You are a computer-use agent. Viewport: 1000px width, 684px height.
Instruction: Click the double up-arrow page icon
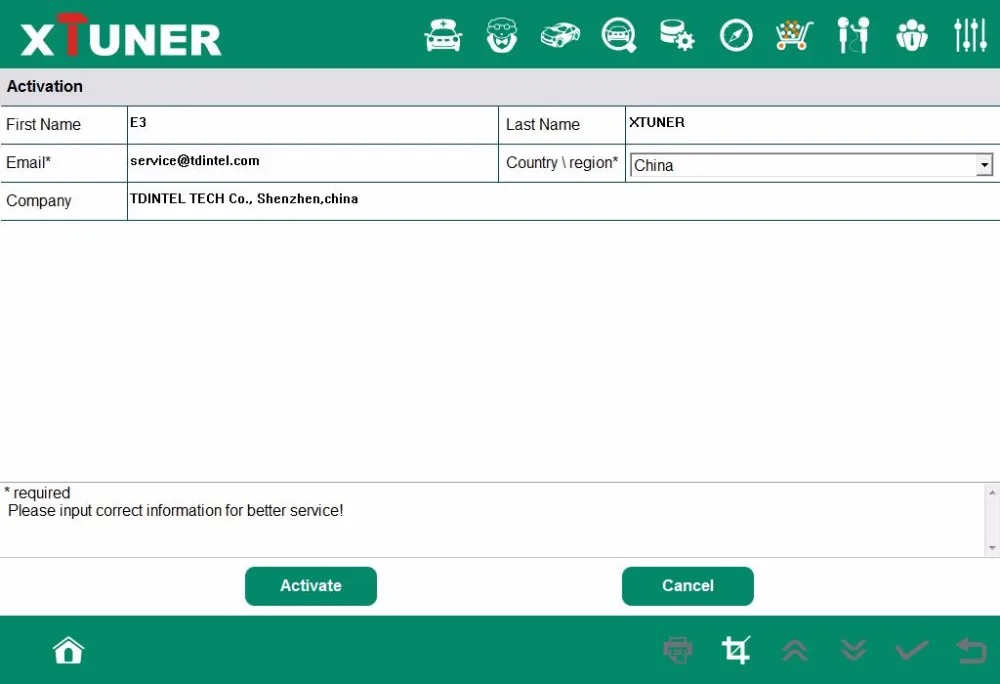coord(795,650)
